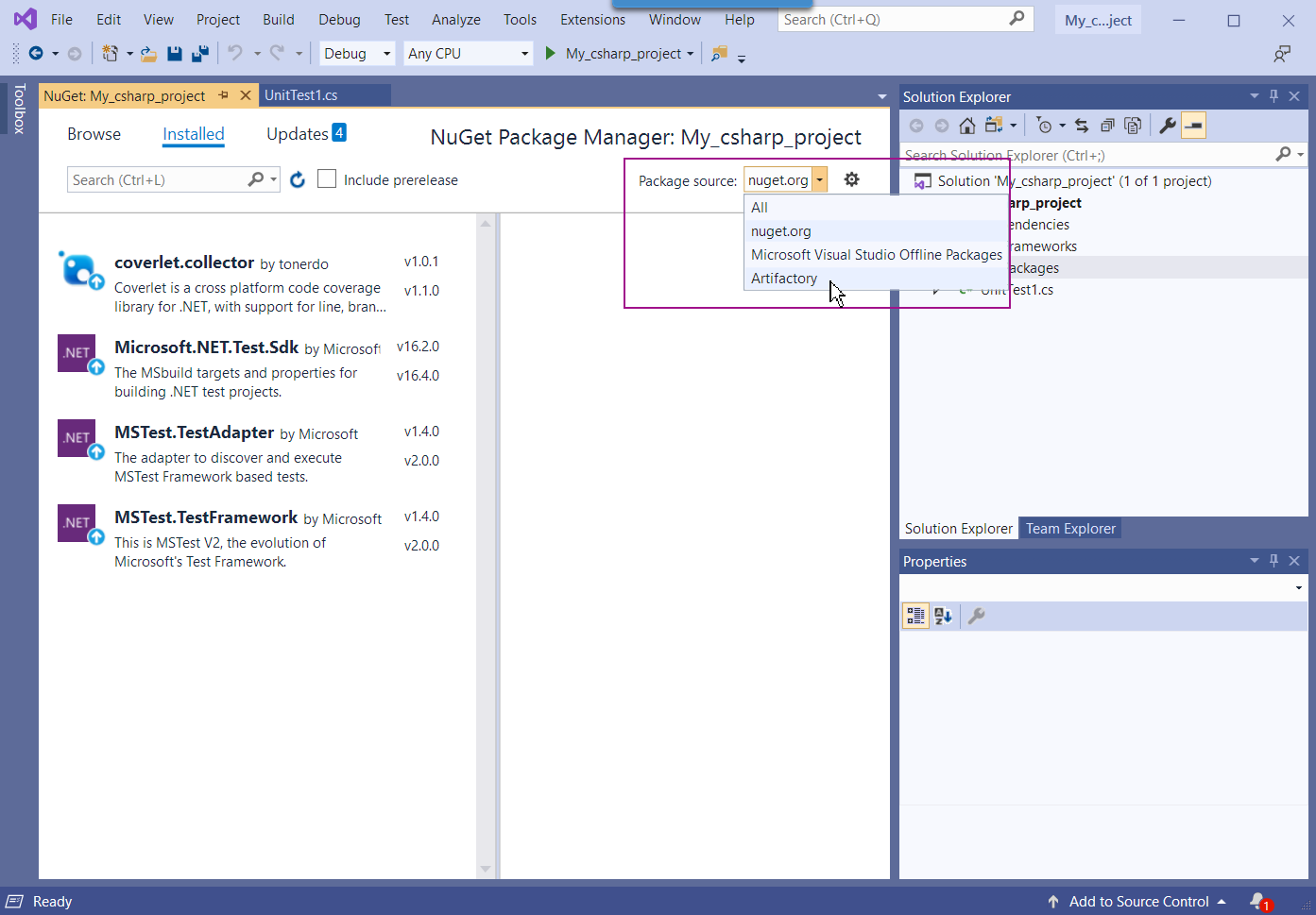The width and height of the screenshot is (1316, 915).
Task: Click Sync with Active Document icon
Action: click(x=1082, y=126)
